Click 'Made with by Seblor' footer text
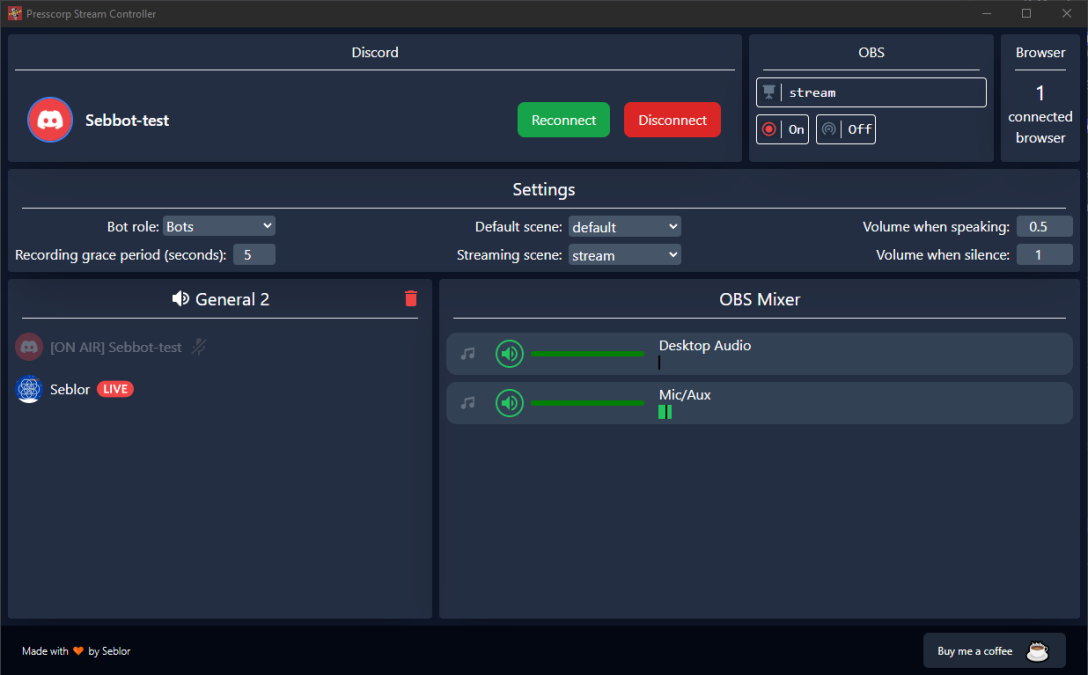 (x=76, y=651)
